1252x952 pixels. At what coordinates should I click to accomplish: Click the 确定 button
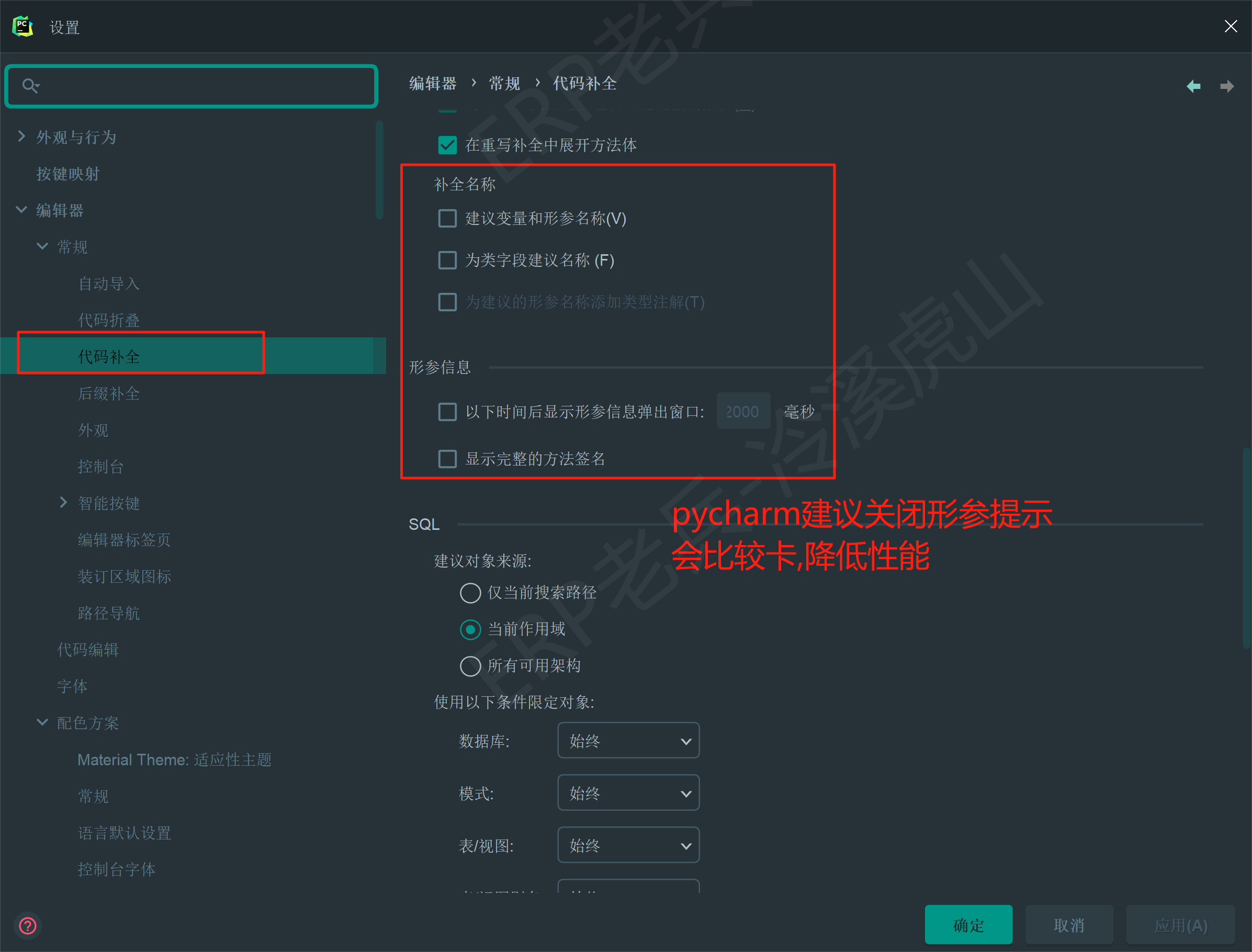(968, 925)
